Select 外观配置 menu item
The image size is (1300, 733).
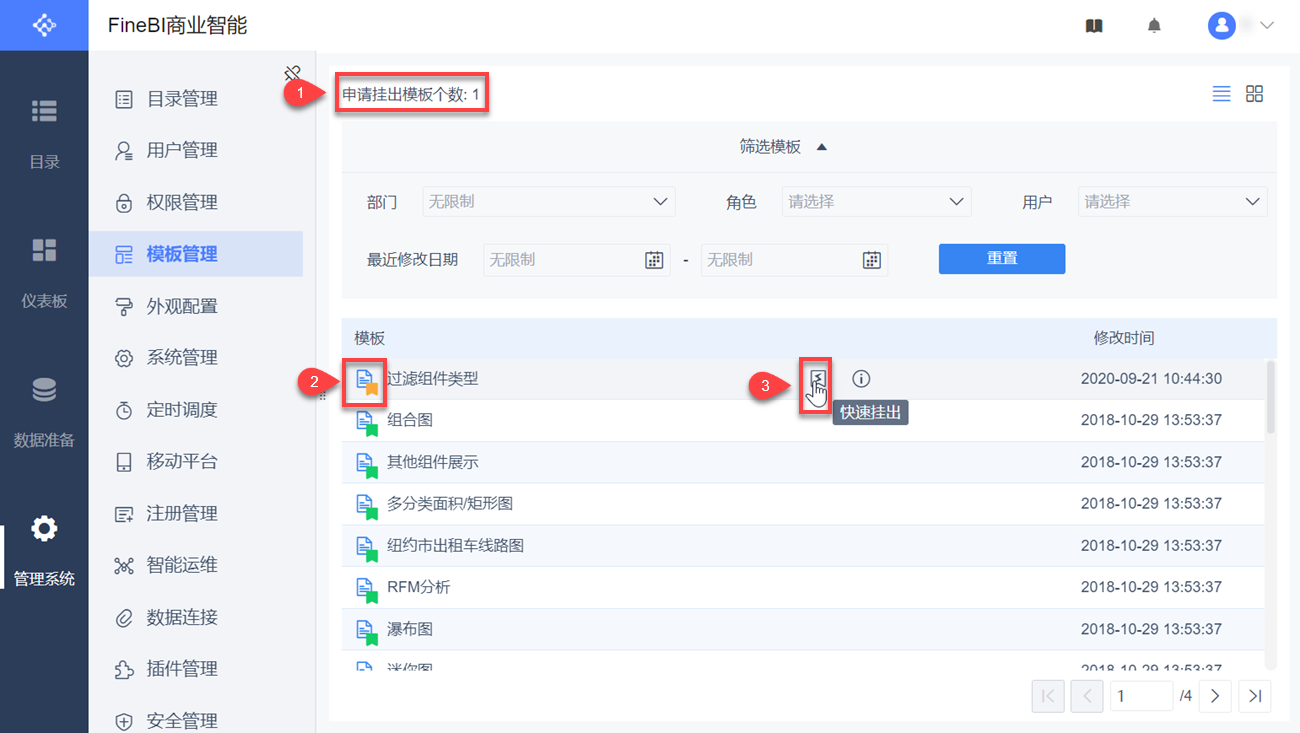click(x=196, y=306)
